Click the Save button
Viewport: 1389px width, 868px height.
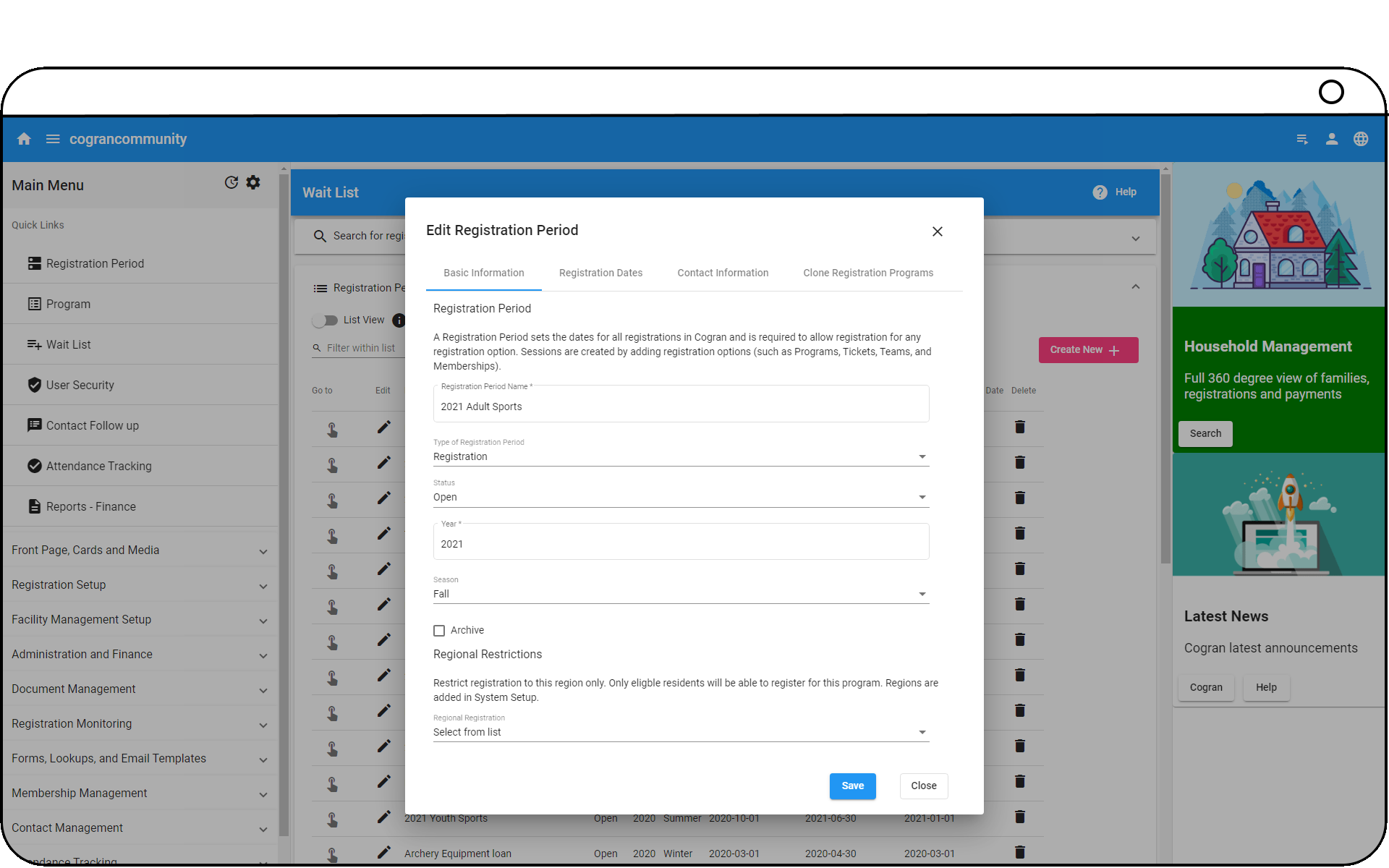click(852, 785)
